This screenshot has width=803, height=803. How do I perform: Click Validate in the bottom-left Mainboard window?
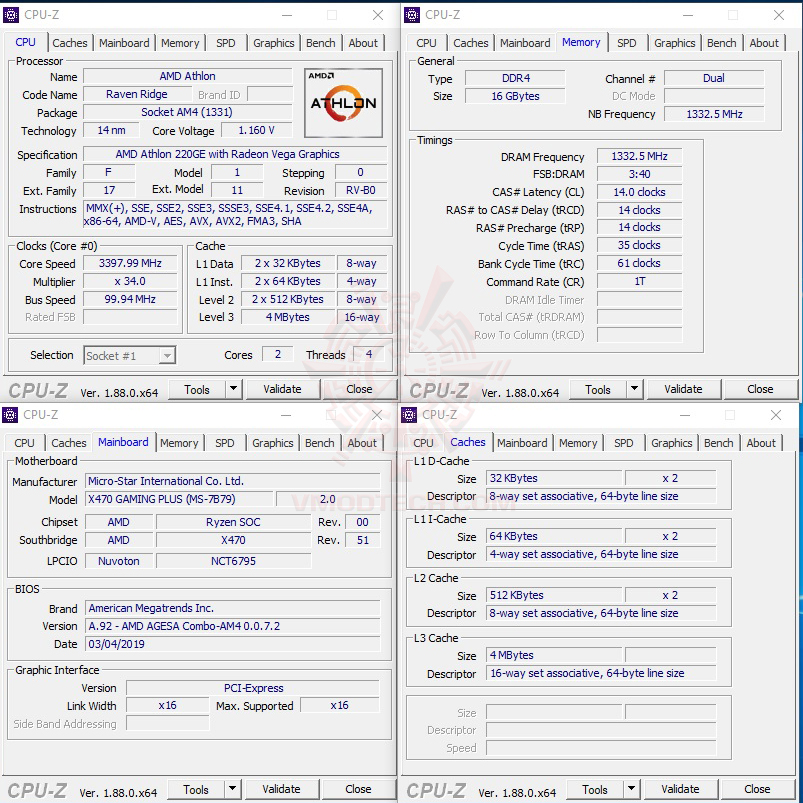pyautogui.click(x=281, y=789)
